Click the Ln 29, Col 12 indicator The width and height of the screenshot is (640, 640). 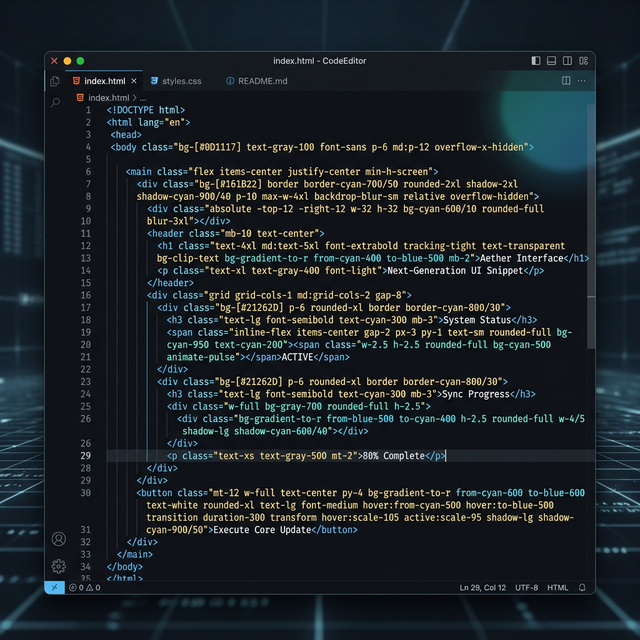(x=482, y=587)
